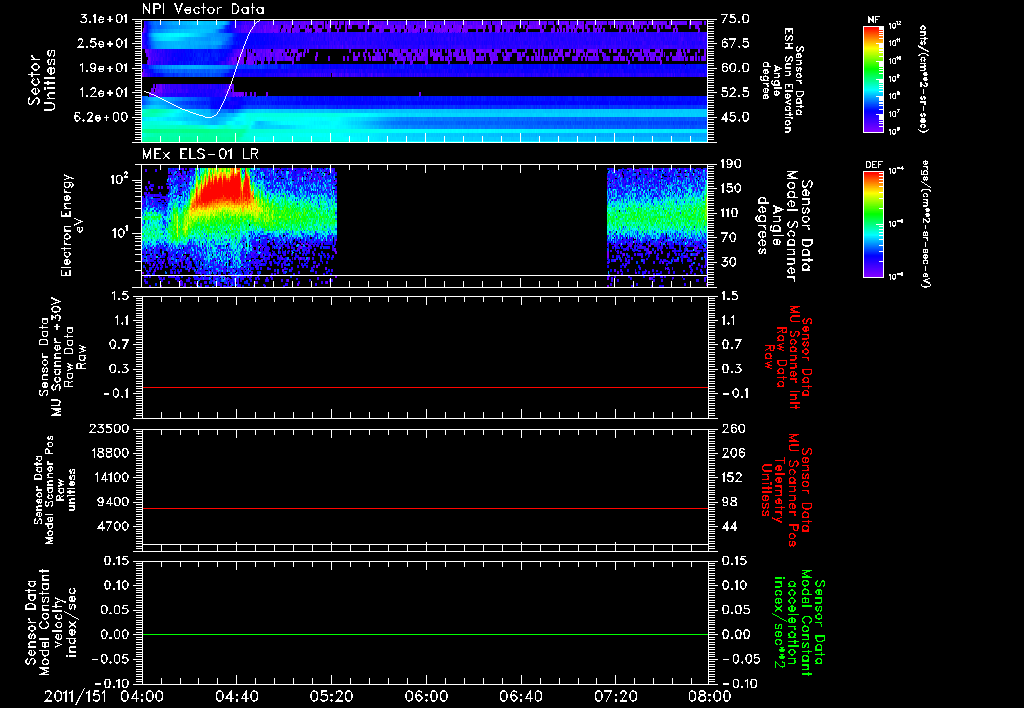Image resolution: width=1024 pixels, height=708 pixels.
Task: Click the '2011/151 04:00' time label
Action: [105, 696]
